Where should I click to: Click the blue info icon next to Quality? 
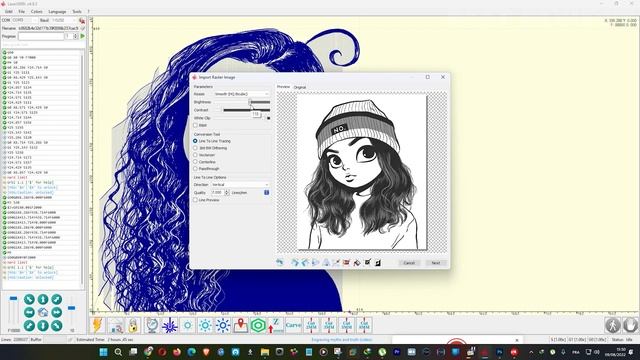267,192
